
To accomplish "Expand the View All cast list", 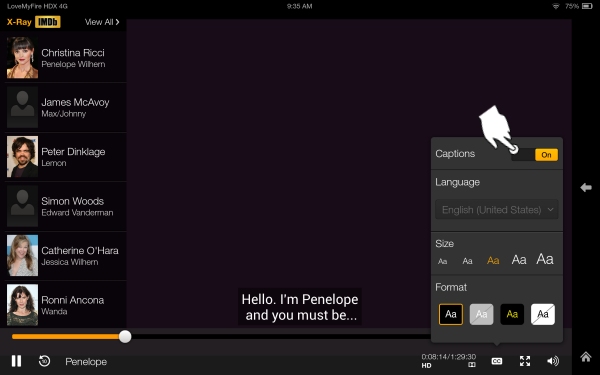I will click(x=102, y=22).
